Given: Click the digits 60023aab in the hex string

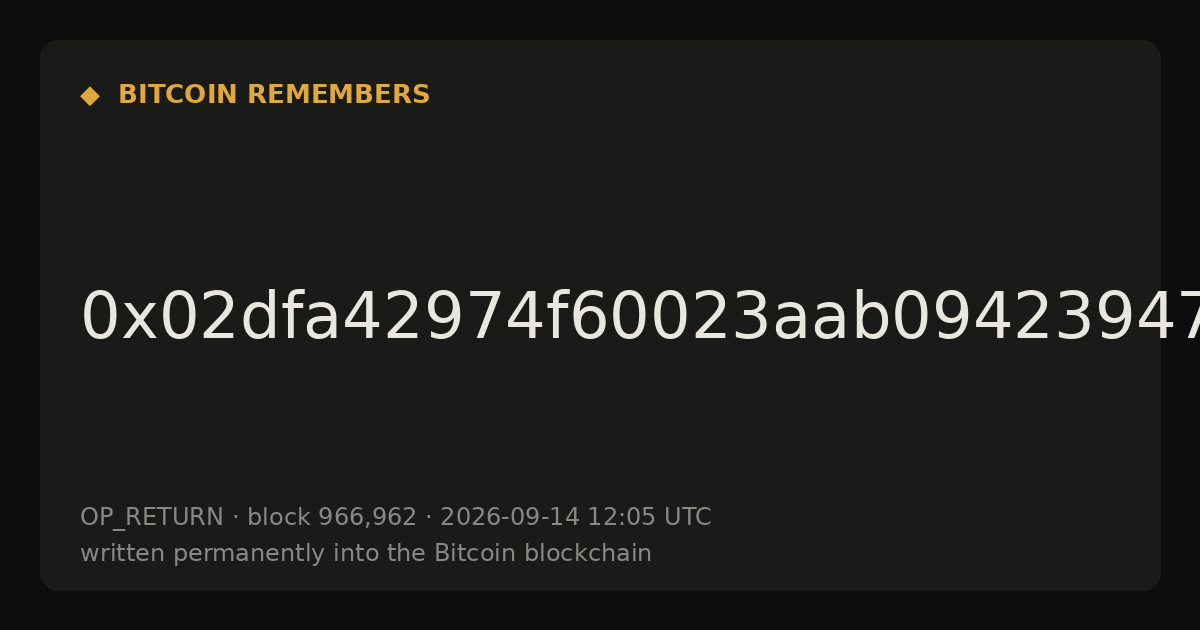Looking at the screenshot, I should (x=730, y=318).
